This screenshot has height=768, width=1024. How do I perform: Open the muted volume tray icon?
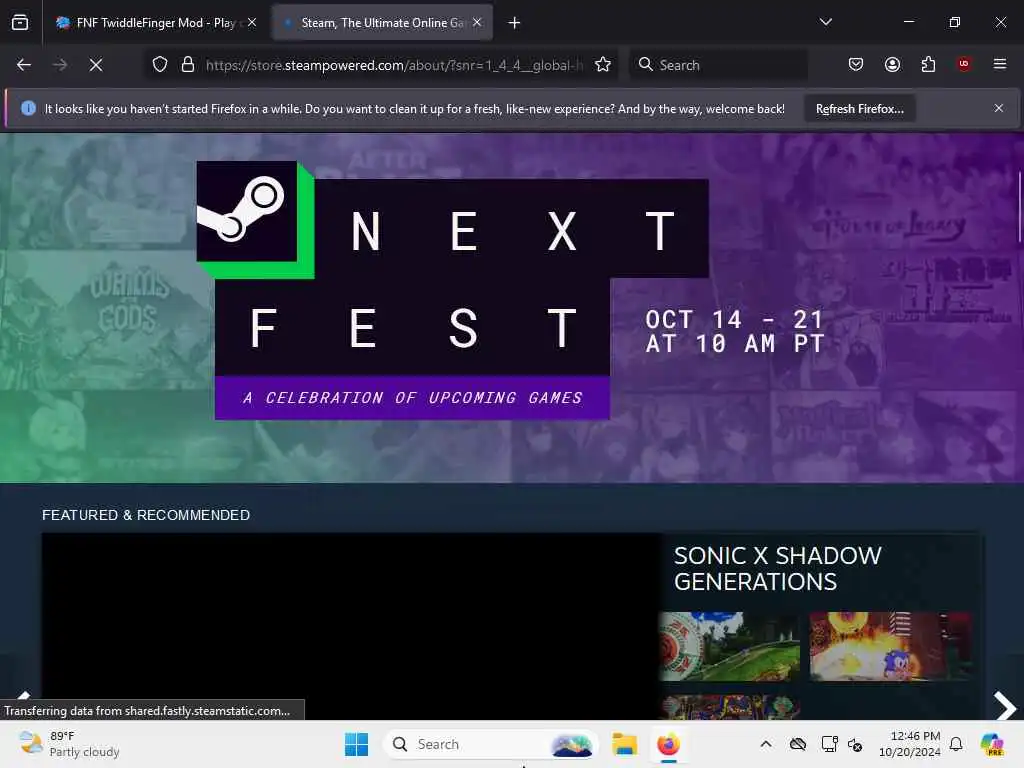coord(855,744)
